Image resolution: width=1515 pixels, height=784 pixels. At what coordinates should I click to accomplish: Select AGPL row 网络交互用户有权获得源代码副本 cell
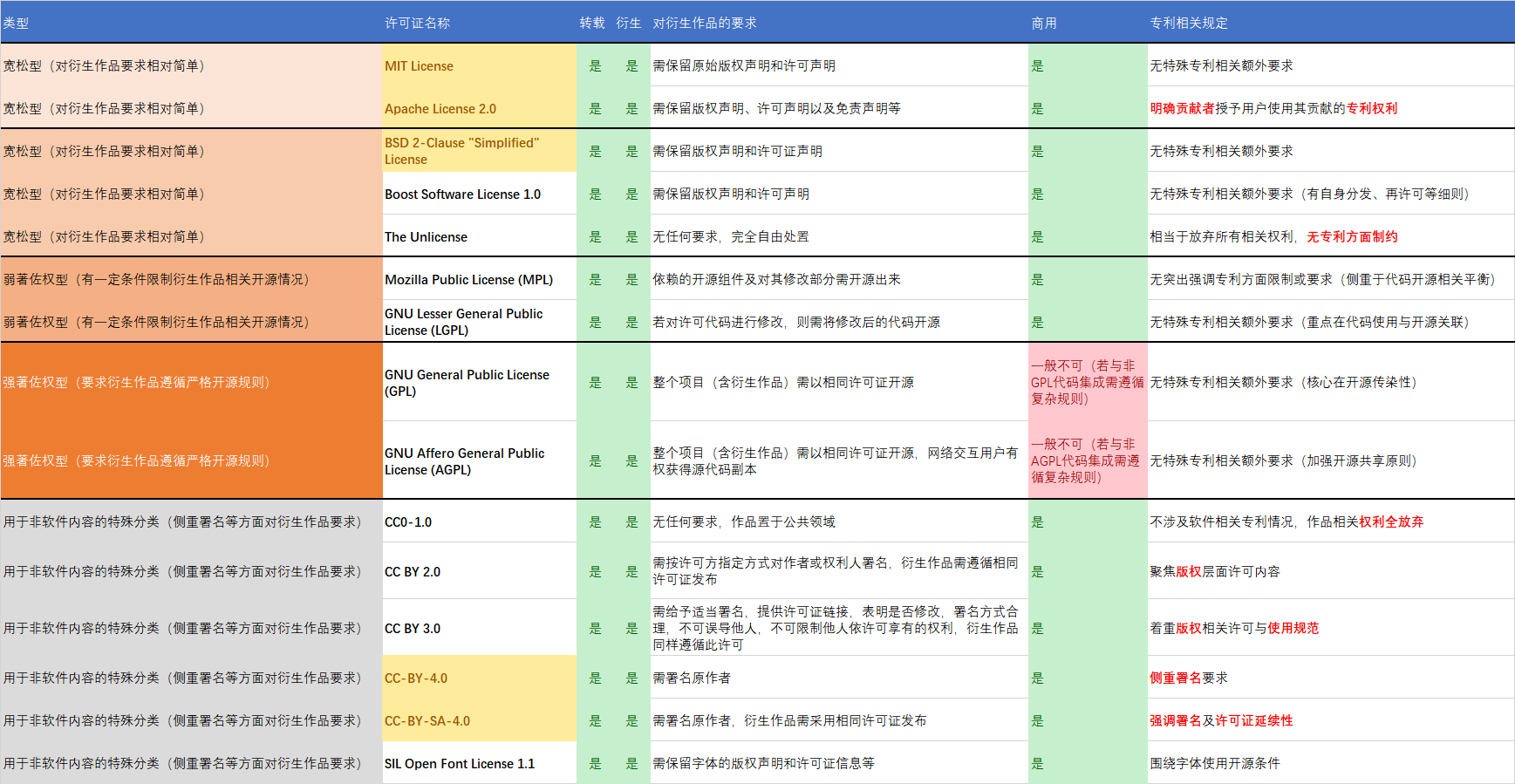(x=839, y=460)
